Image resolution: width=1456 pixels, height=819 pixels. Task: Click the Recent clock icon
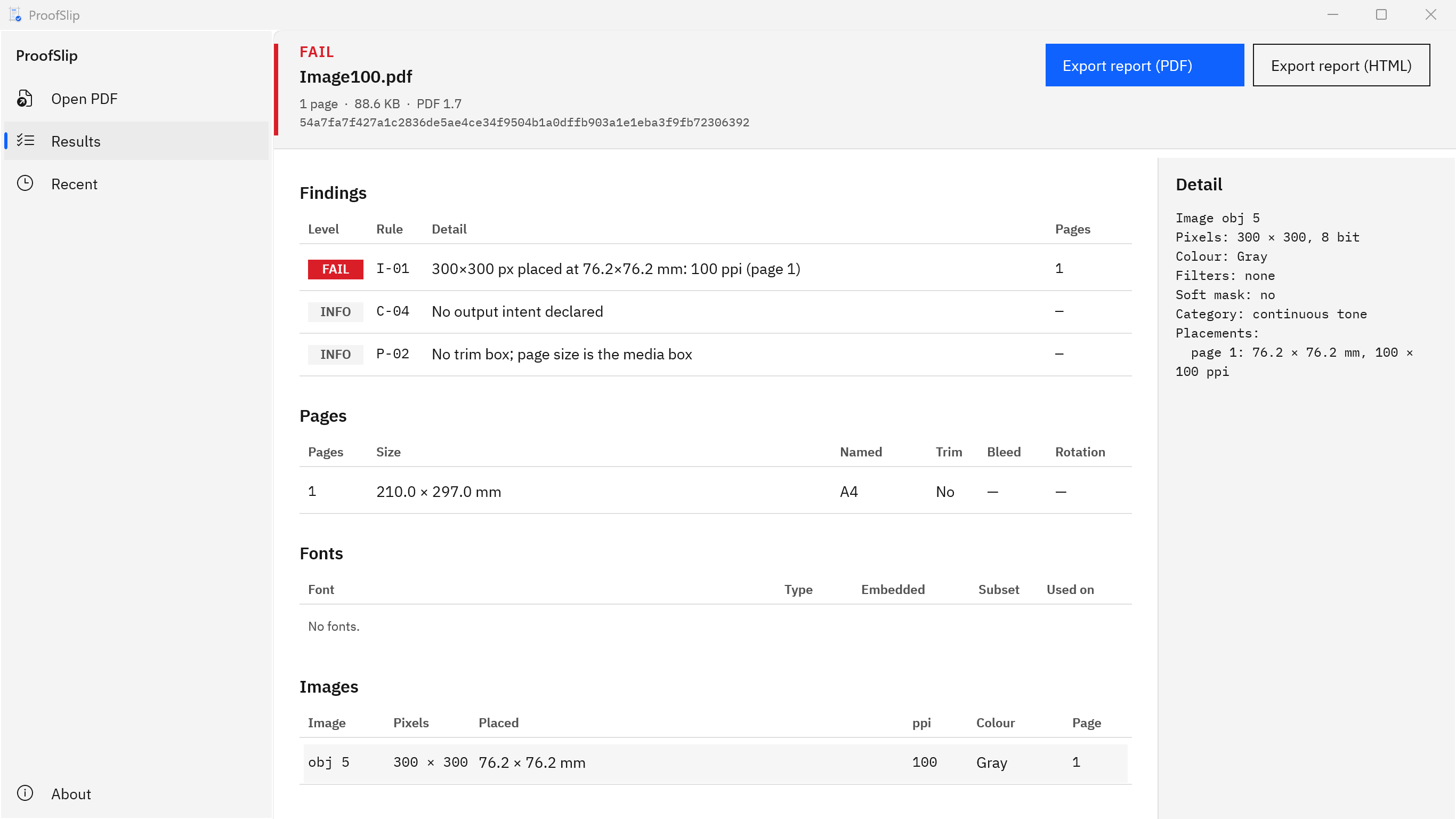25,183
